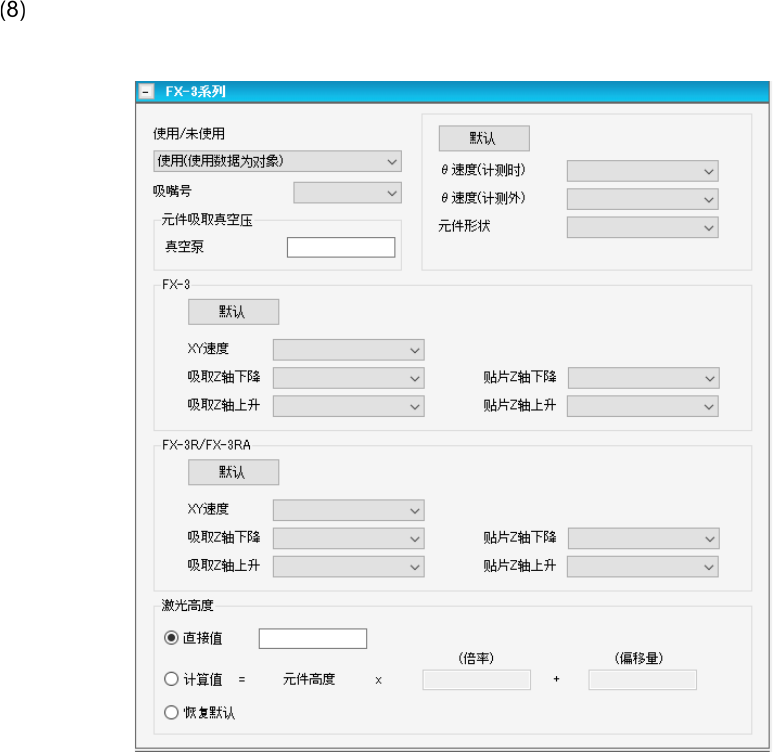
Task: Click the 元件高度 label text
Action: 309,680
